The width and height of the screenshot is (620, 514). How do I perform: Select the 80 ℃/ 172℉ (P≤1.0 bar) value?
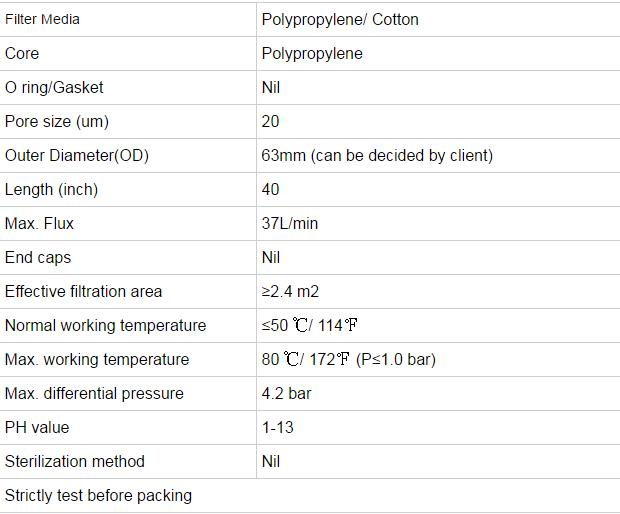349,359
